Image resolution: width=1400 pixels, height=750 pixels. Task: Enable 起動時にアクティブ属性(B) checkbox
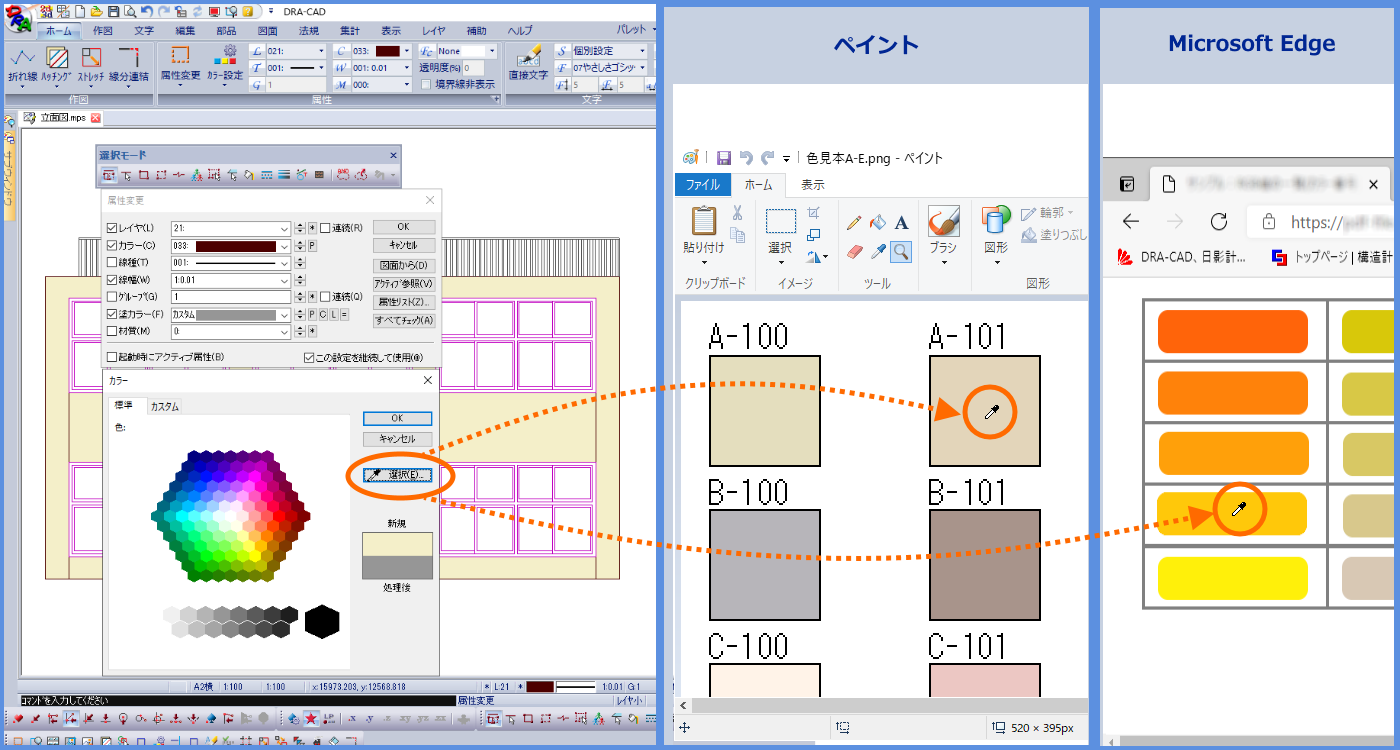[x=112, y=357]
